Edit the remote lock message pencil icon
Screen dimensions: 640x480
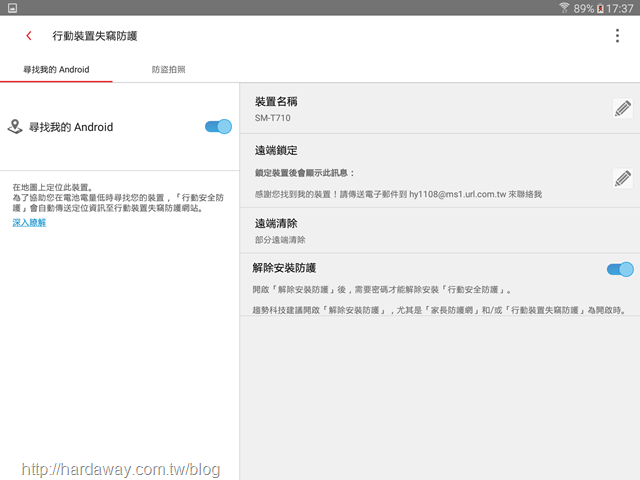622,178
